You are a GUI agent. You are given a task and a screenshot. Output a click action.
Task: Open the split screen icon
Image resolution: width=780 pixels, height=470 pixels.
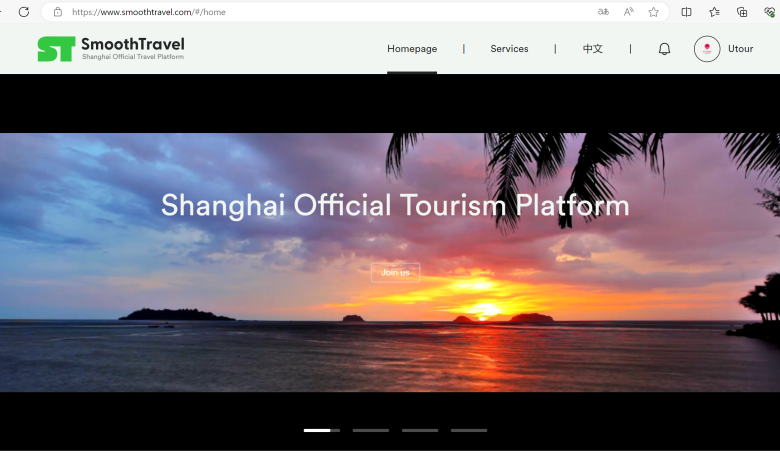coord(686,12)
